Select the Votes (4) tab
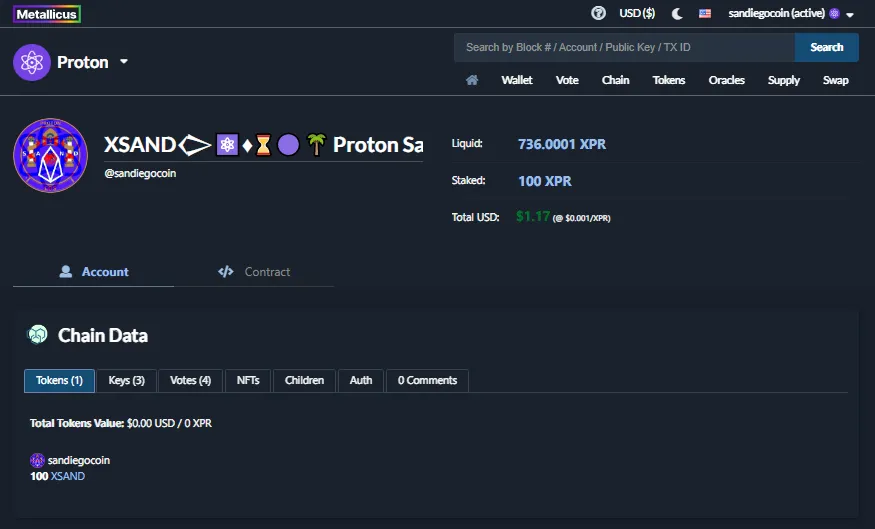The height and width of the screenshot is (529, 875). (x=190, y=381)
